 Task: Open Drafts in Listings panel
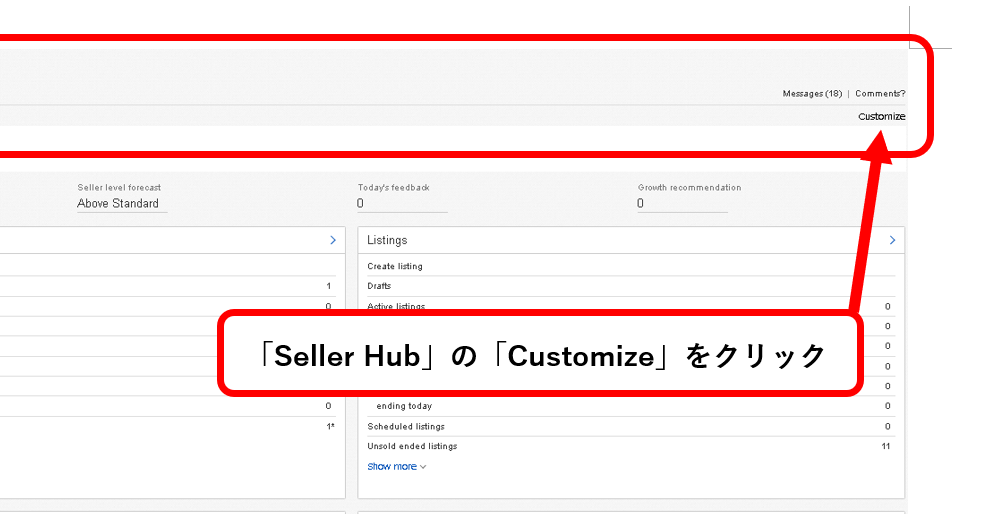[x=379, y=286]
